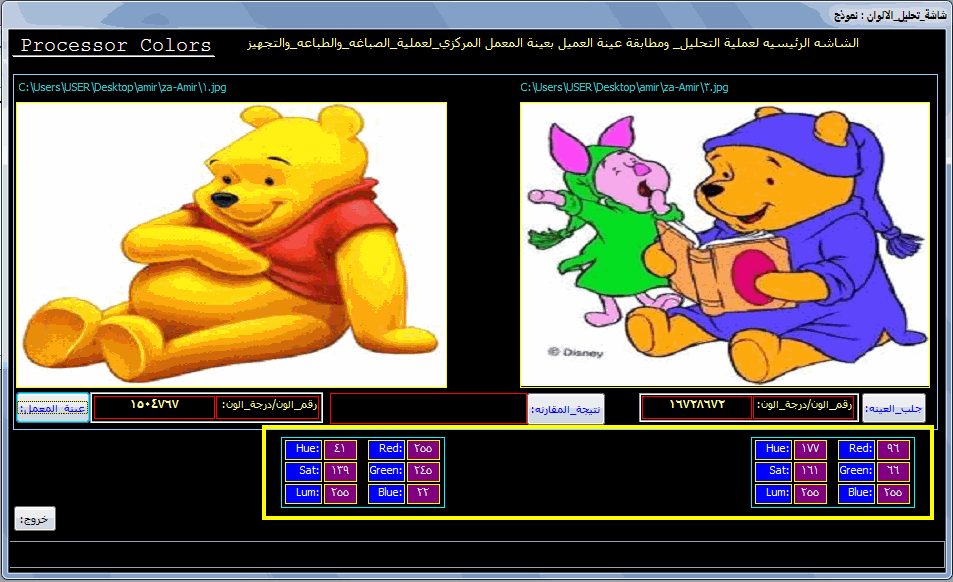Image resolution: width=953 pixels, height=582 pixels.
Task: Select the left color number field ١٥٠٤٧٦٧
Action: pos(154,407)
